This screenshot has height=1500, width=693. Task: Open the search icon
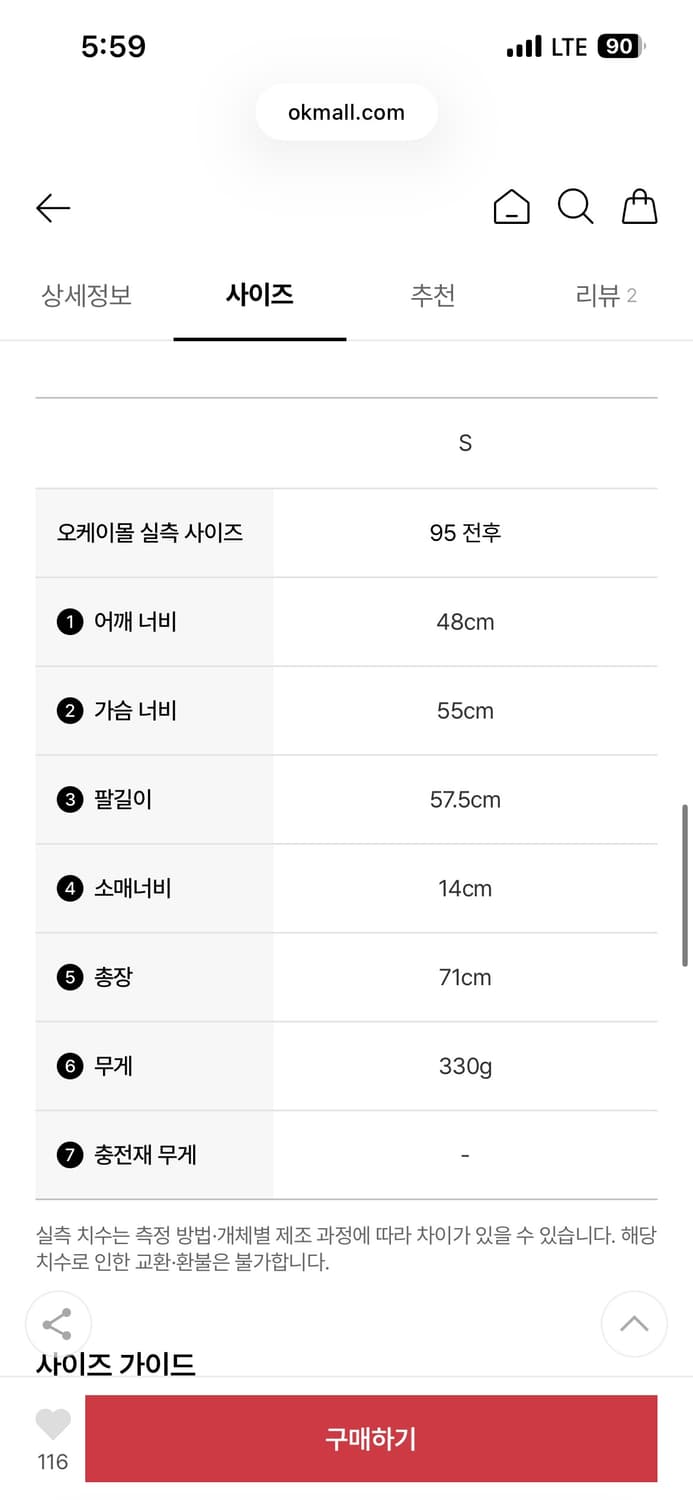pyautogui.click(x=575, y=207)
